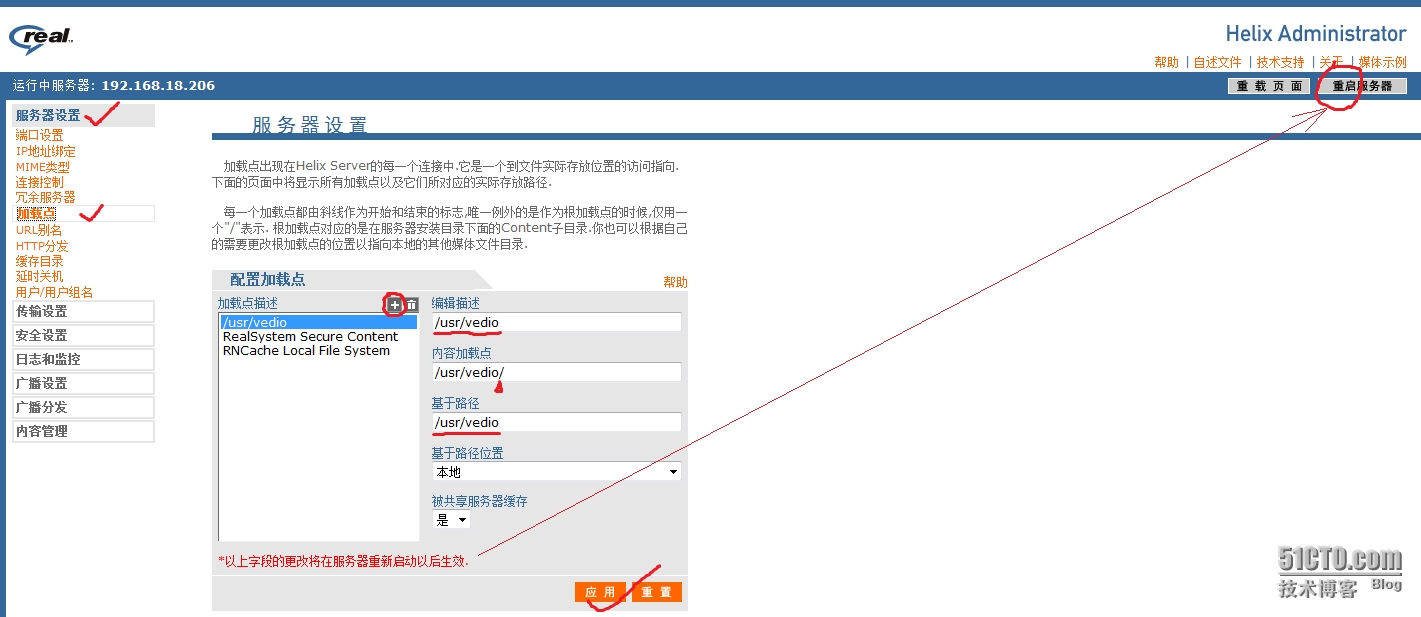Select RNCache Local File System in the list
The width and height of the screenshot is (1421, 617).
pos(306,350)
